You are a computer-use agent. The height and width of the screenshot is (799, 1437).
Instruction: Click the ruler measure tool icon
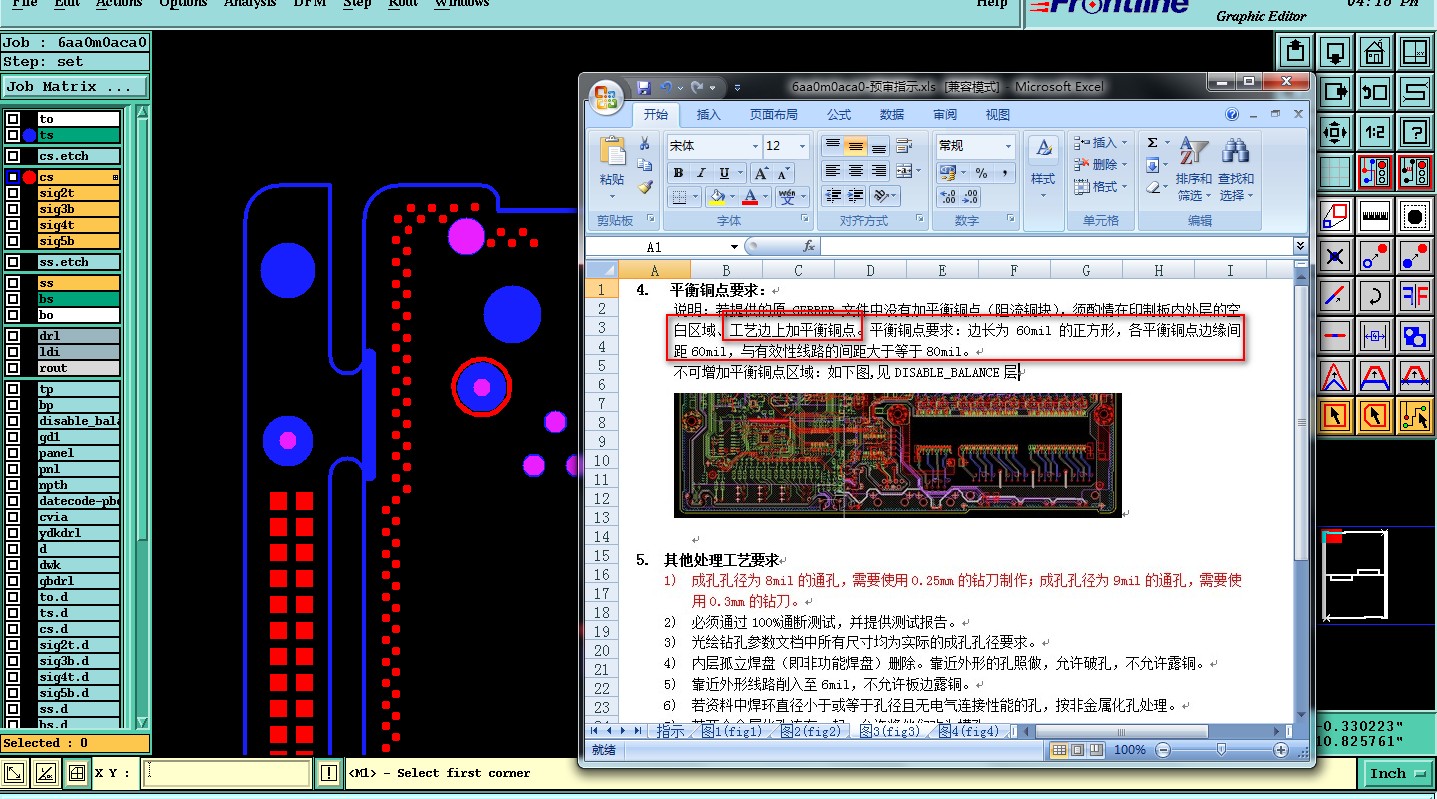point(1376,216)
